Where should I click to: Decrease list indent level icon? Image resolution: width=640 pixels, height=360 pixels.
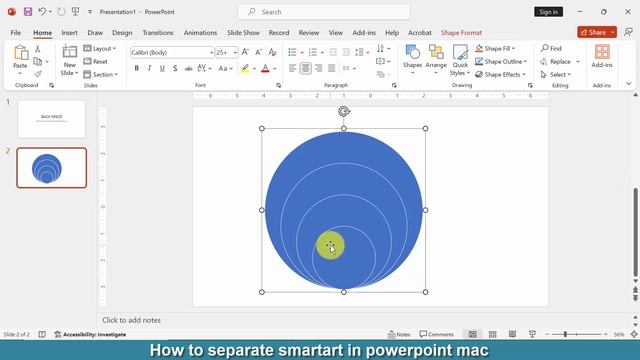333,52
